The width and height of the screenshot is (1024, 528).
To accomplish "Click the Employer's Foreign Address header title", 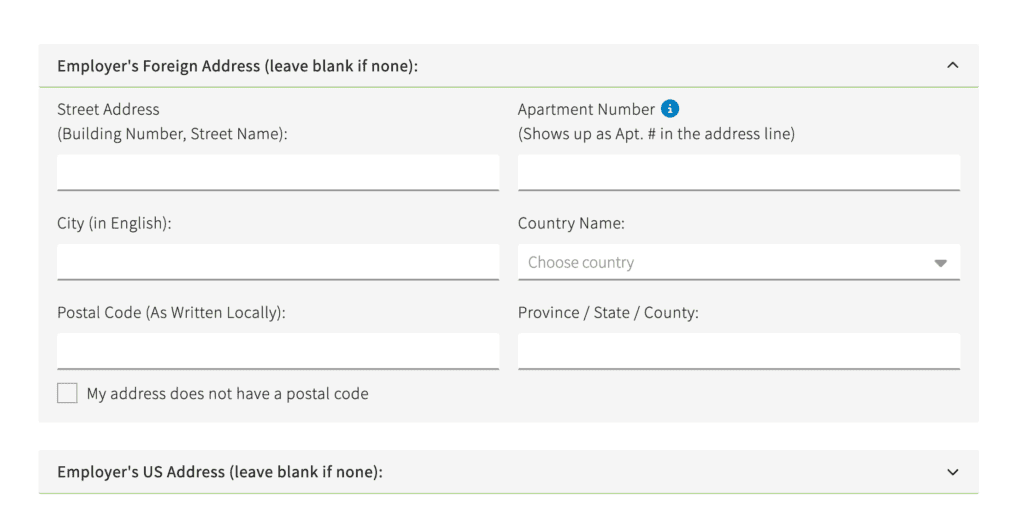I will point(237,66).
